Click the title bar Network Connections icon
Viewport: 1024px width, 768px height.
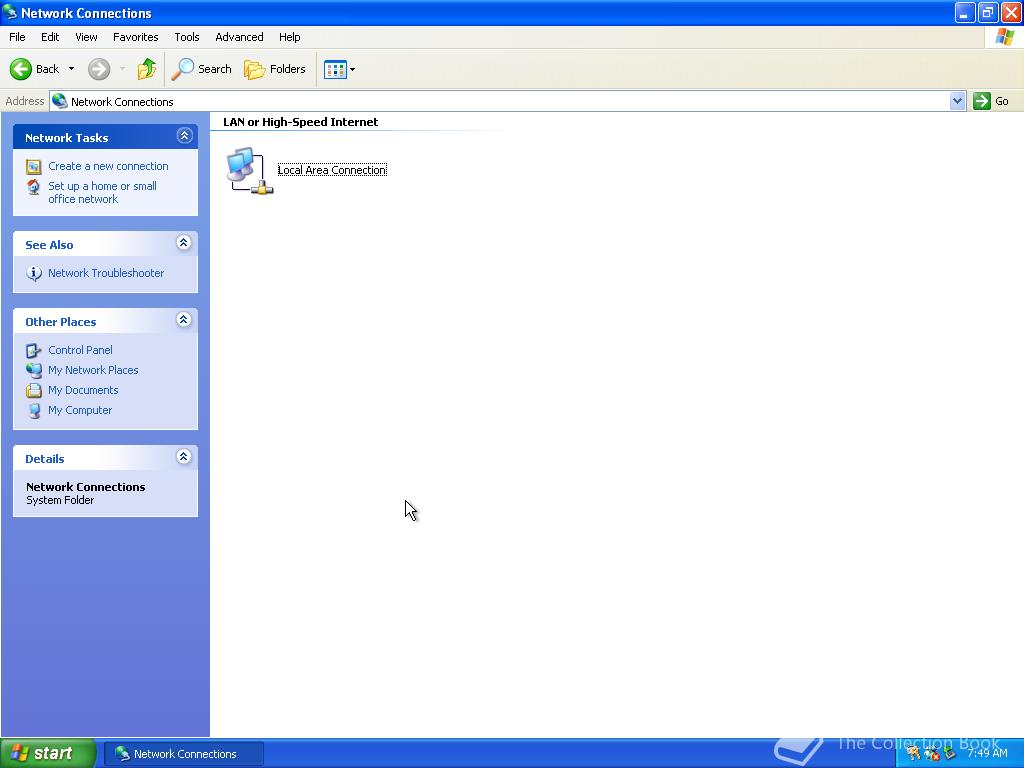point(10,12)
